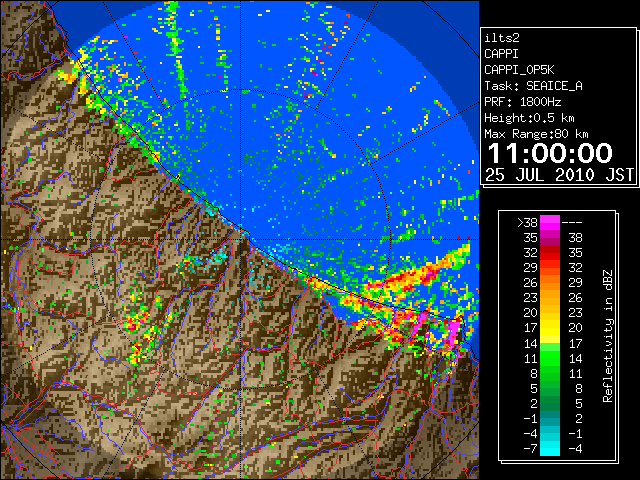Pick the bright magenta >38 legend swatch
The width and height of the screenshot is (640, 480).
coord(550,223)
